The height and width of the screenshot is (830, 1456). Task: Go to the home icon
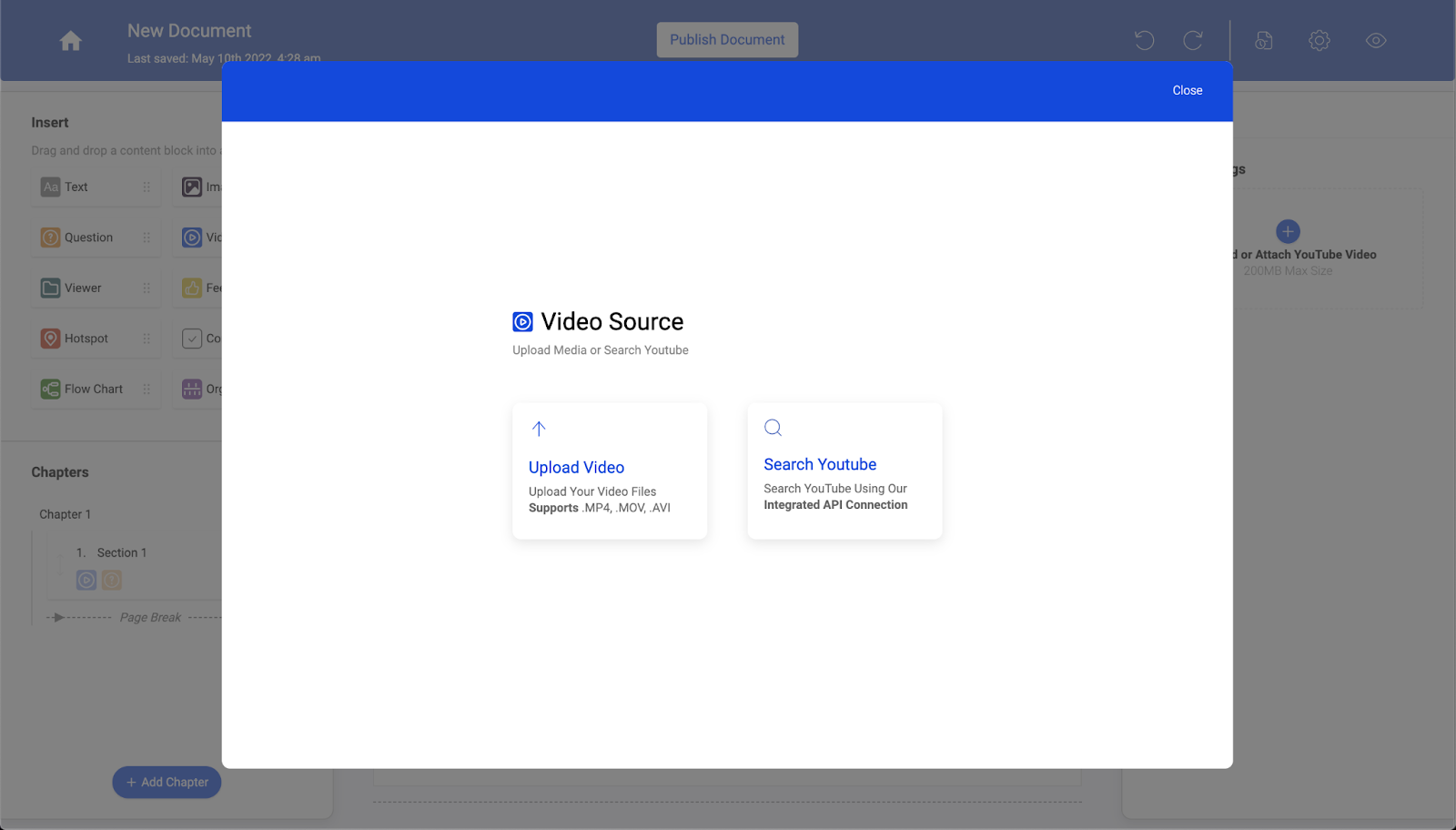coord(70,41)
